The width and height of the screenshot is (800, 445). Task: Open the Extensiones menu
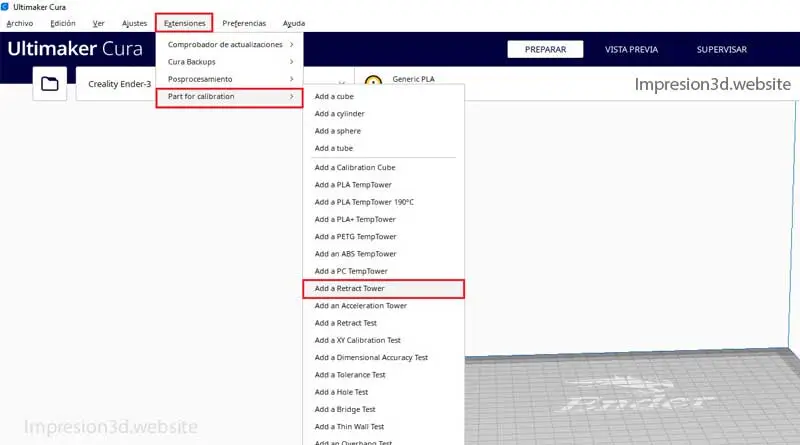click(x=184, y=23)
